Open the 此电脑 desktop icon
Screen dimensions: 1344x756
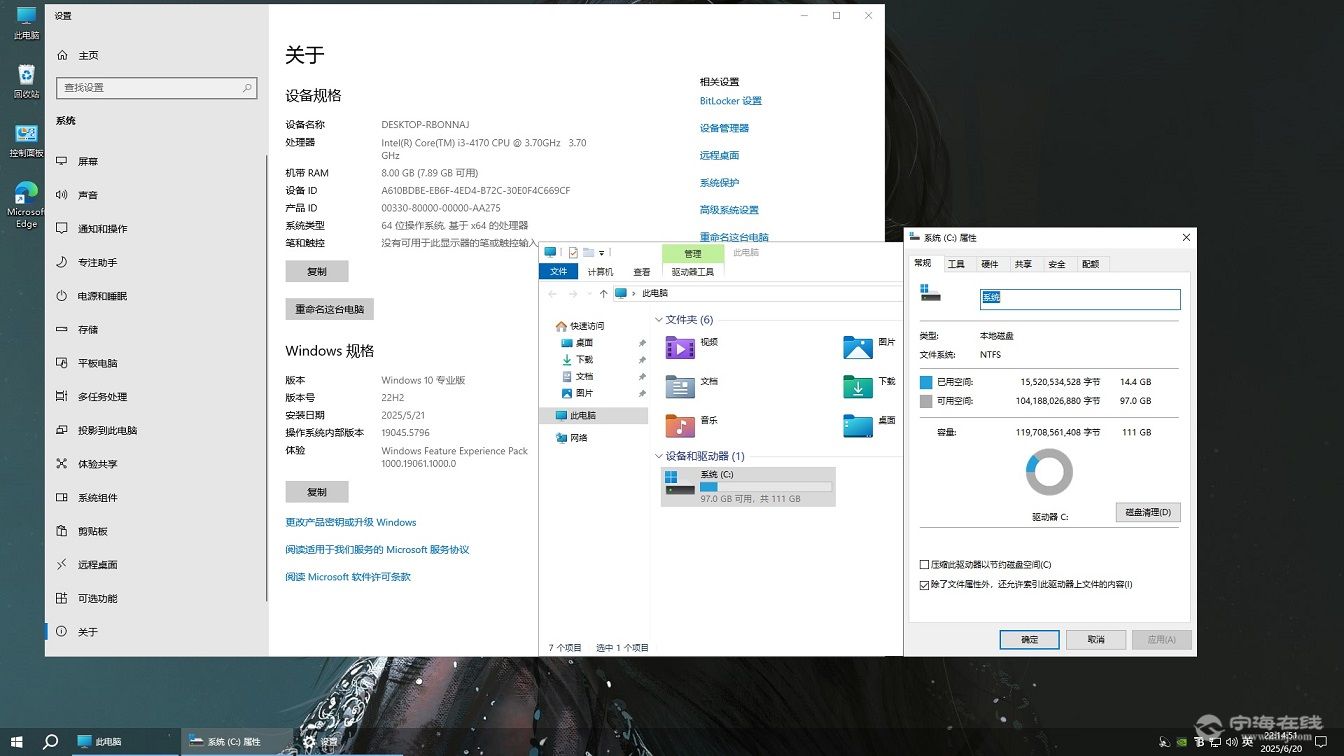coord(26,23)
